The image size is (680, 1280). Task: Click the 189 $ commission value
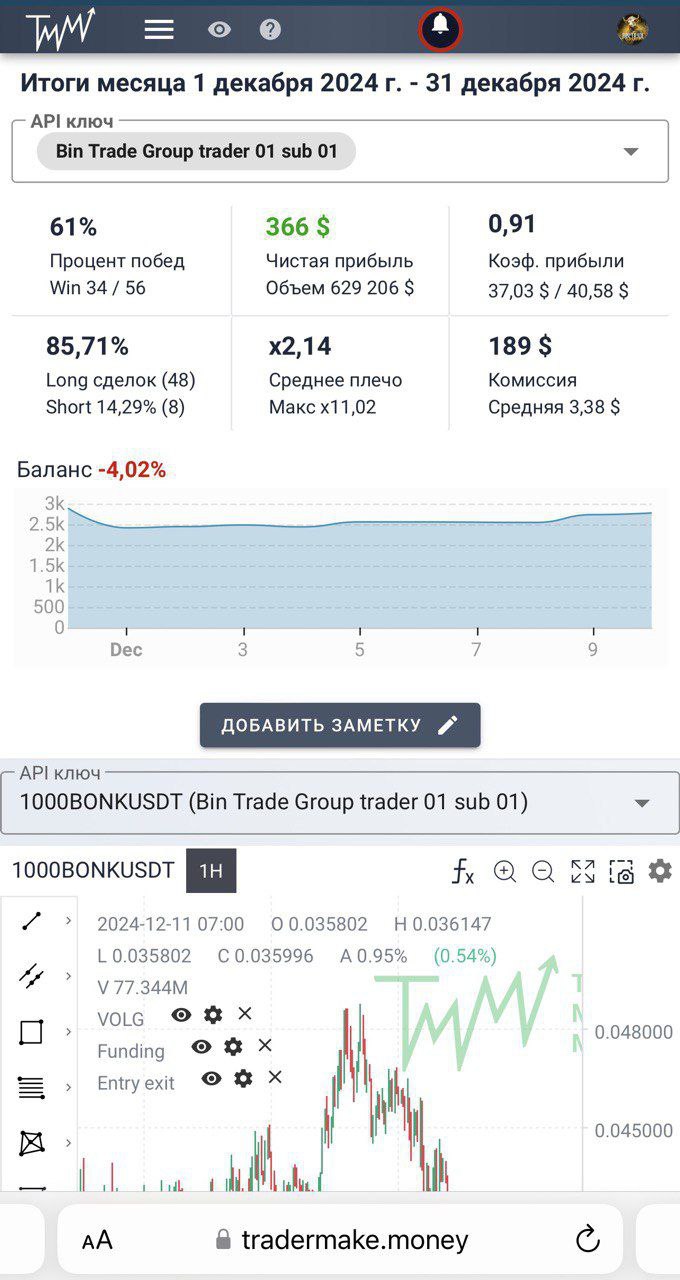pos(520,346)
